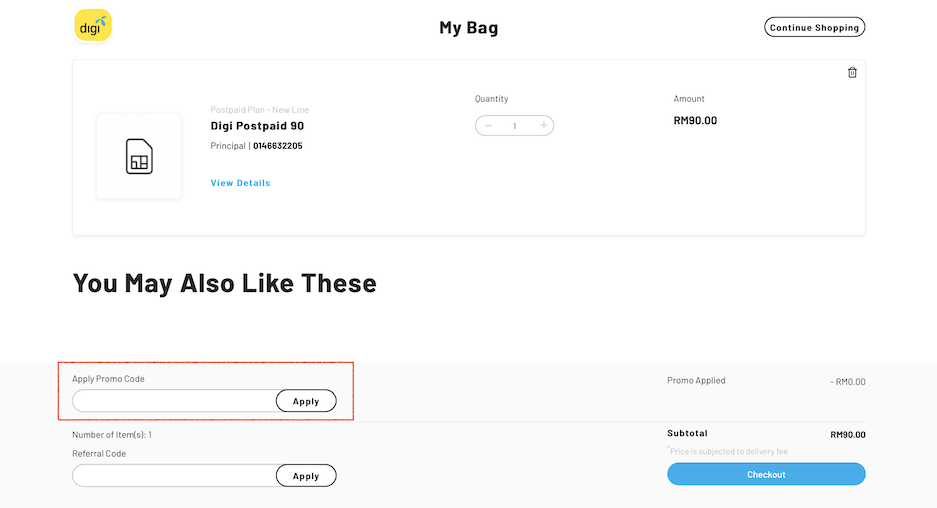Click the Continue Shopping button
Viewport: 937px width, 508px height.
coord(814,27)
